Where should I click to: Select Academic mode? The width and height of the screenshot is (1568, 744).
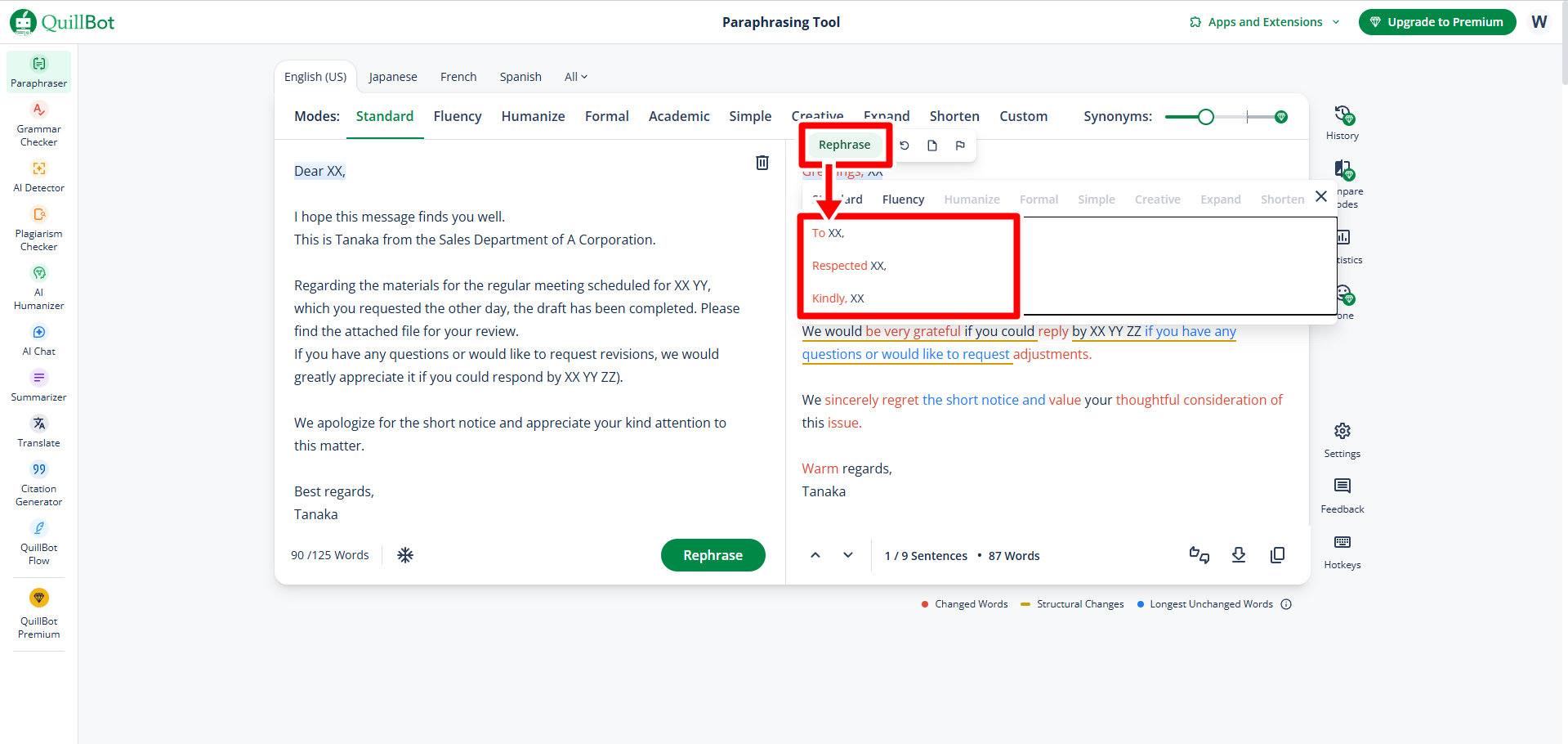click(x=679, y=116)
